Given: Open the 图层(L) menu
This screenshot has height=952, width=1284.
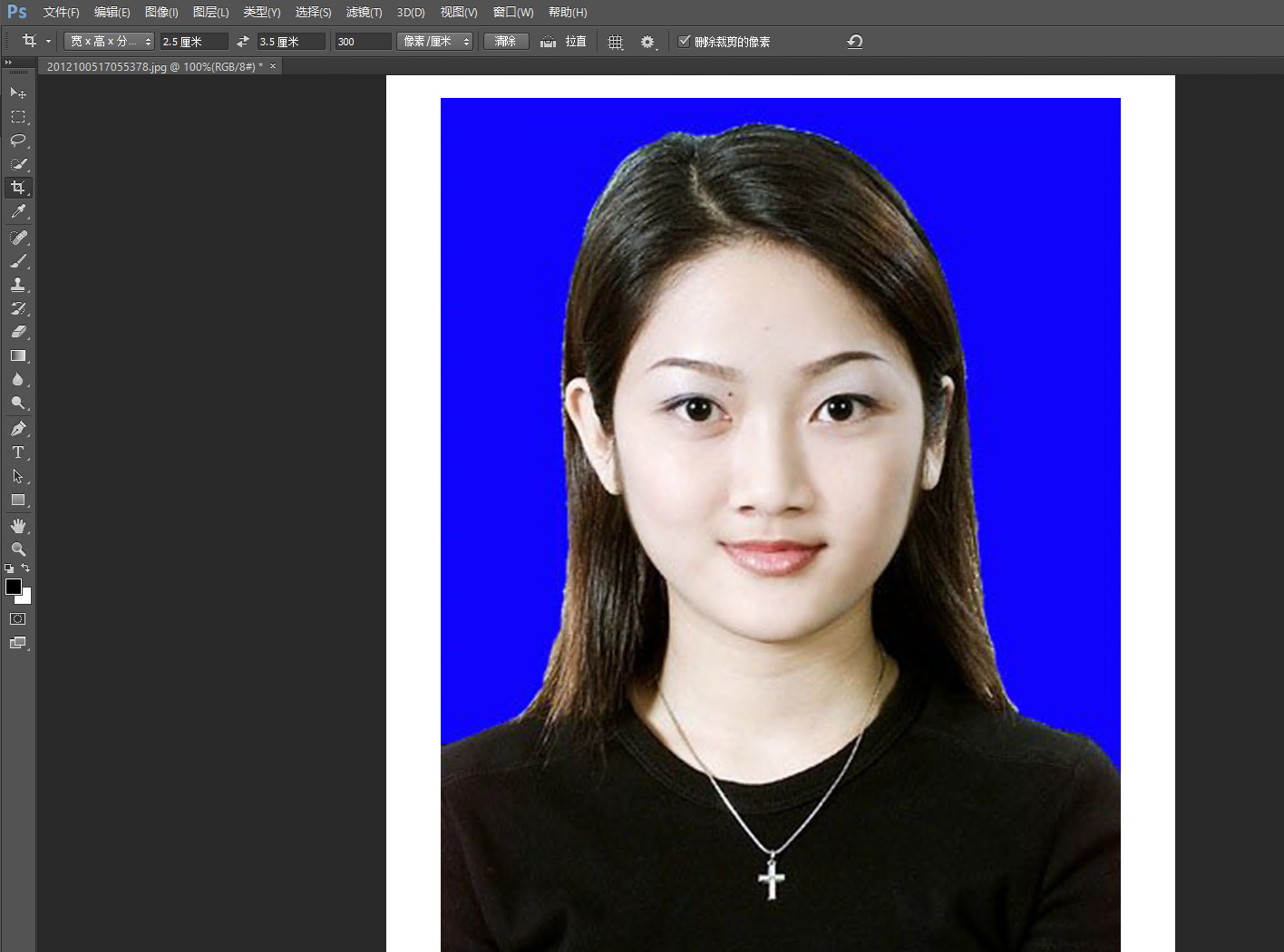Looking at the screenshot, I should pyautogui.click(x=210, y=13).
